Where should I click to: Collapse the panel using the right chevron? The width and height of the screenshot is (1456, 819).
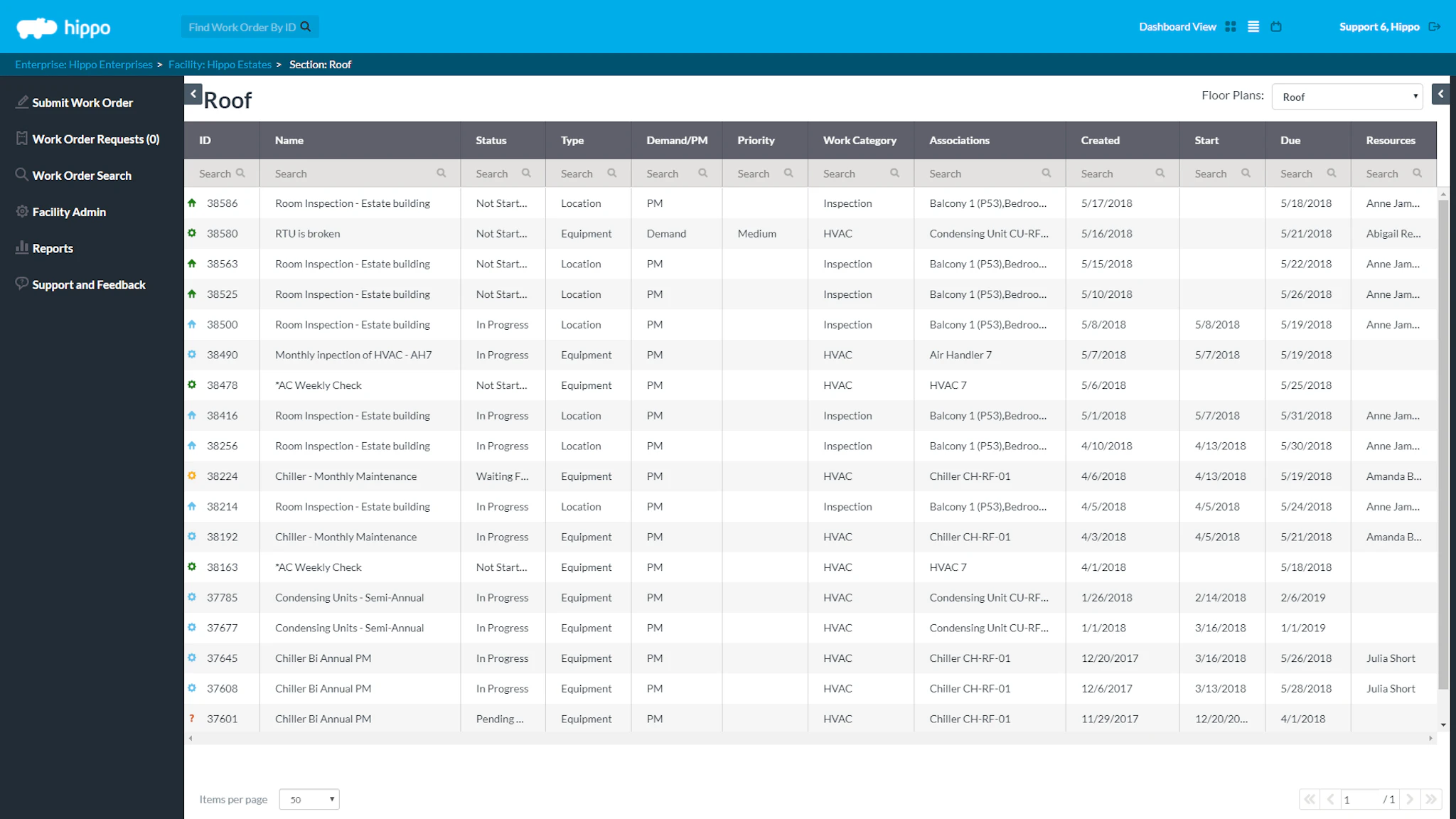point(1440,93)
